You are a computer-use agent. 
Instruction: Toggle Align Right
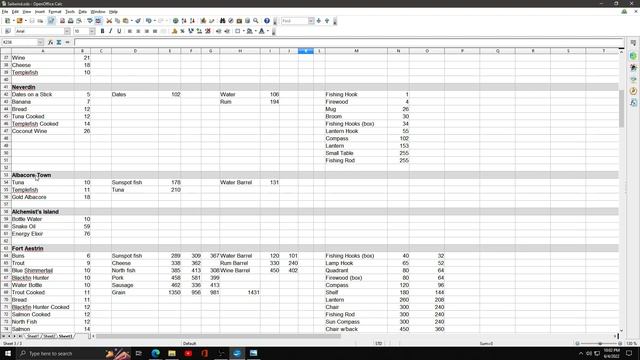147,31
